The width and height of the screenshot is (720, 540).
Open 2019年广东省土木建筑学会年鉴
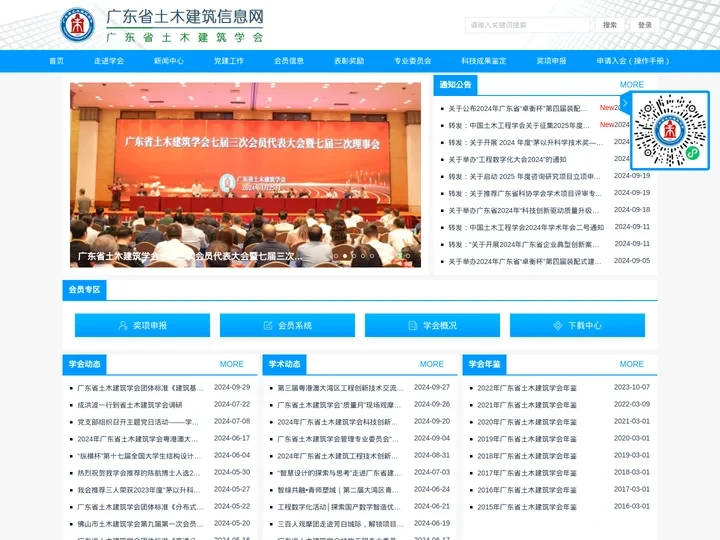coord(527,439)
